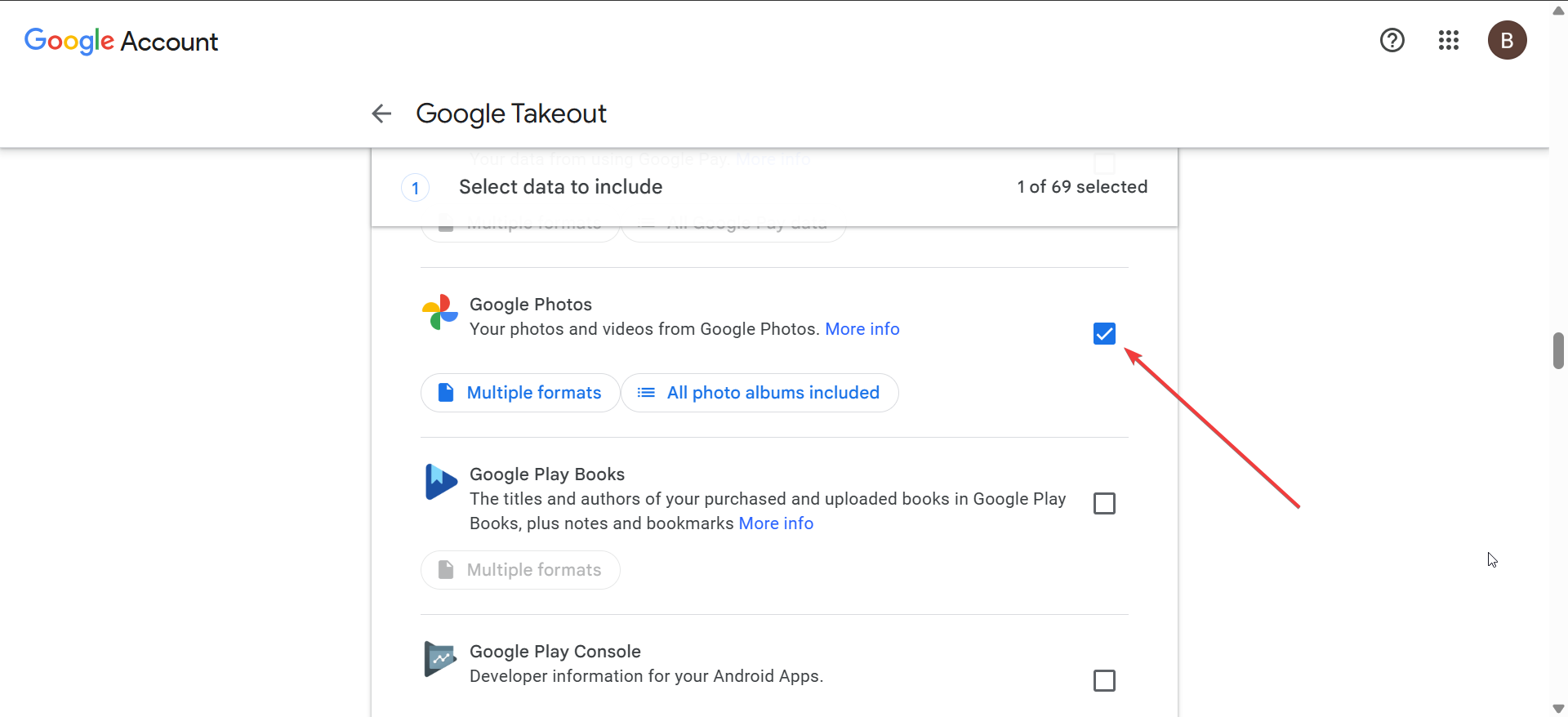Open Multiple formats under Google Play Books
The image size is (1568, 717).
[x=520, y=570]
